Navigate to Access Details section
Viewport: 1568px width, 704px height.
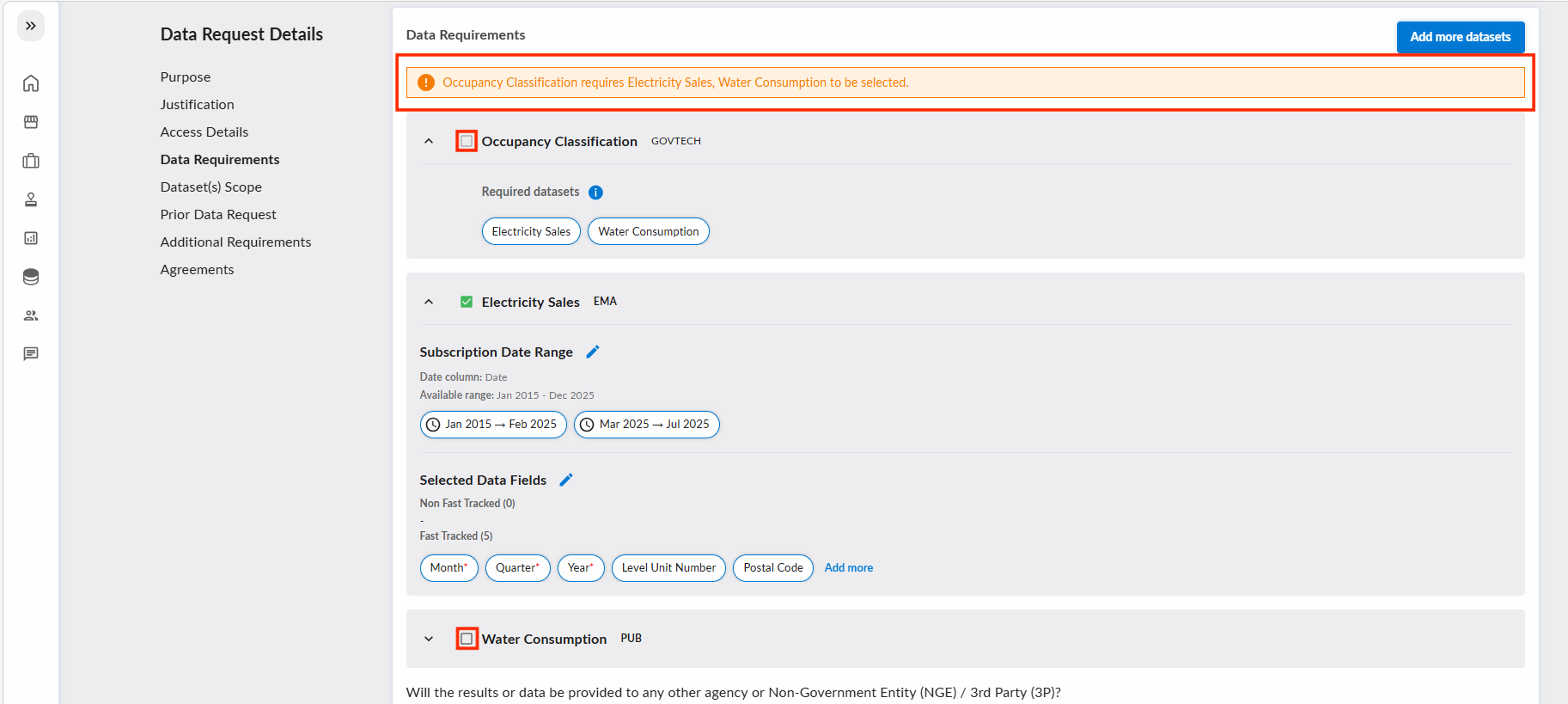[x=204, y=132]
